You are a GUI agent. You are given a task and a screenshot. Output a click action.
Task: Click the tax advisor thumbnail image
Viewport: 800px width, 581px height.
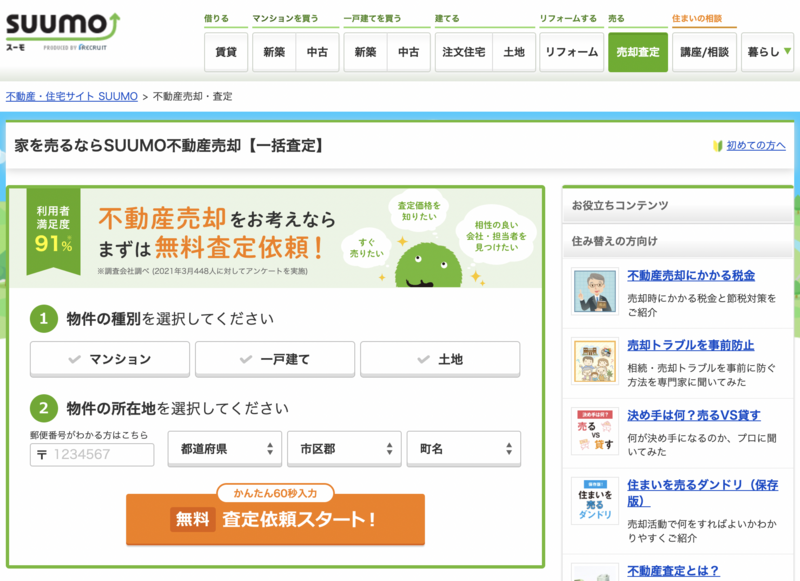[595, 291]
